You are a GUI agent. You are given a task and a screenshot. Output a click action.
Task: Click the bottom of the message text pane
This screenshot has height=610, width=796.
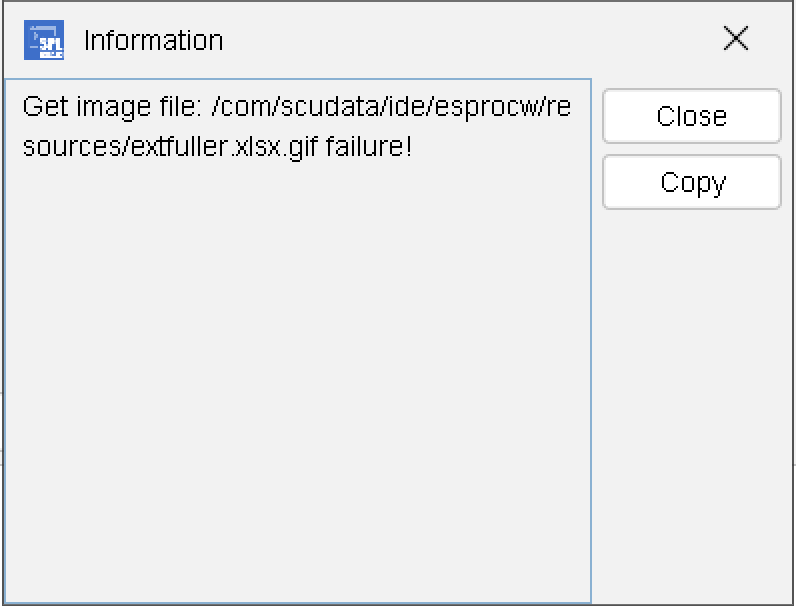click(297, 585)
